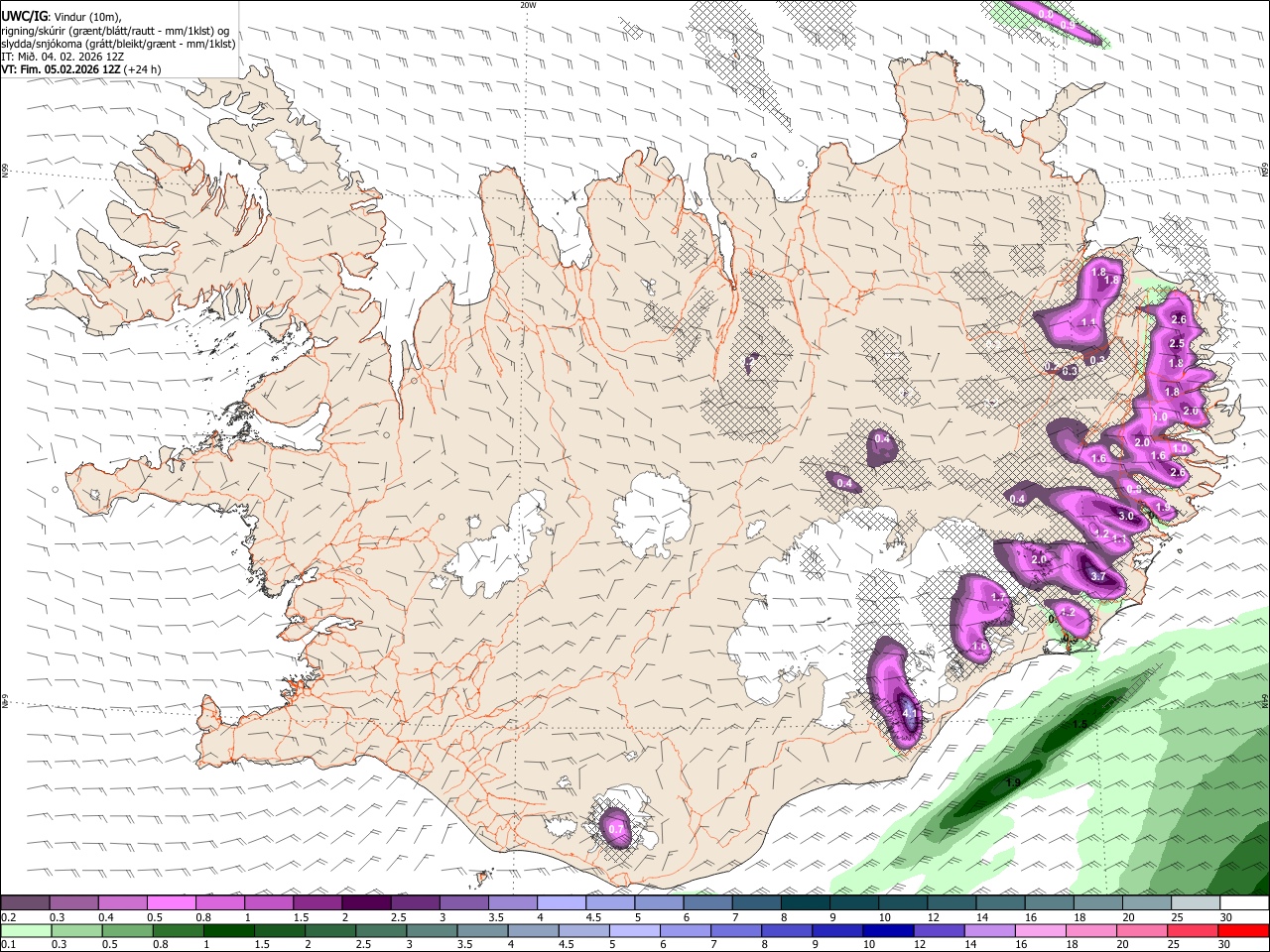Click the lower legend dark green swatch labeled 1

click(x=229, y=931)
